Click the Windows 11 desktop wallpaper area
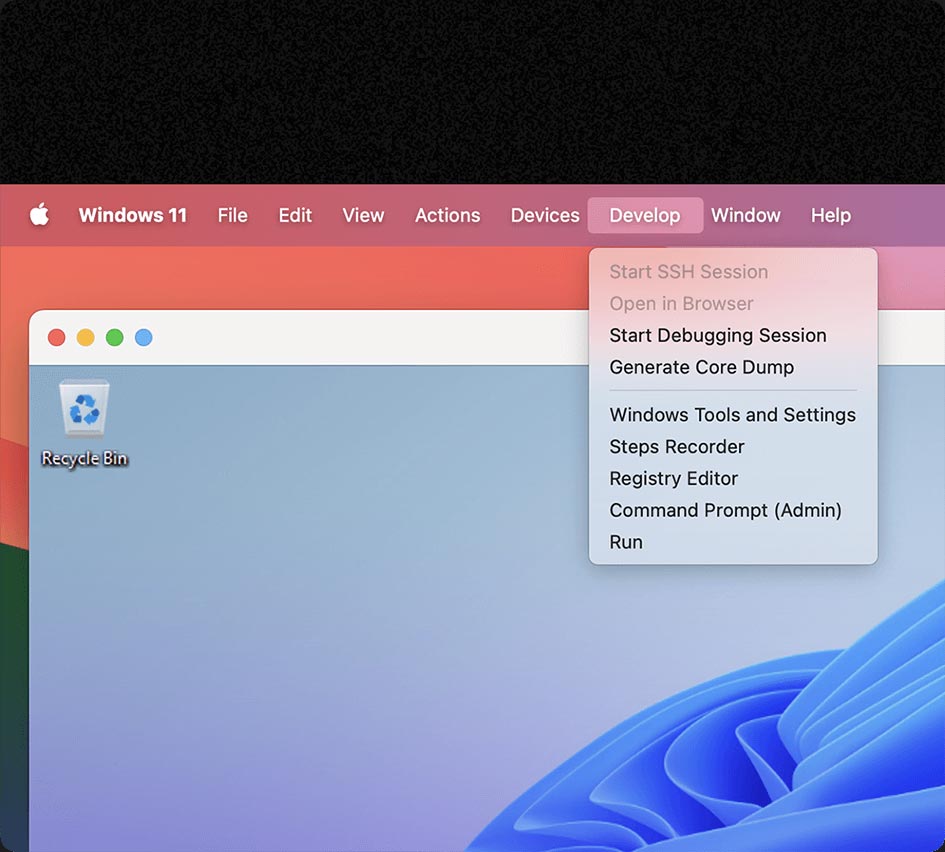 click(x=350, y=650)
